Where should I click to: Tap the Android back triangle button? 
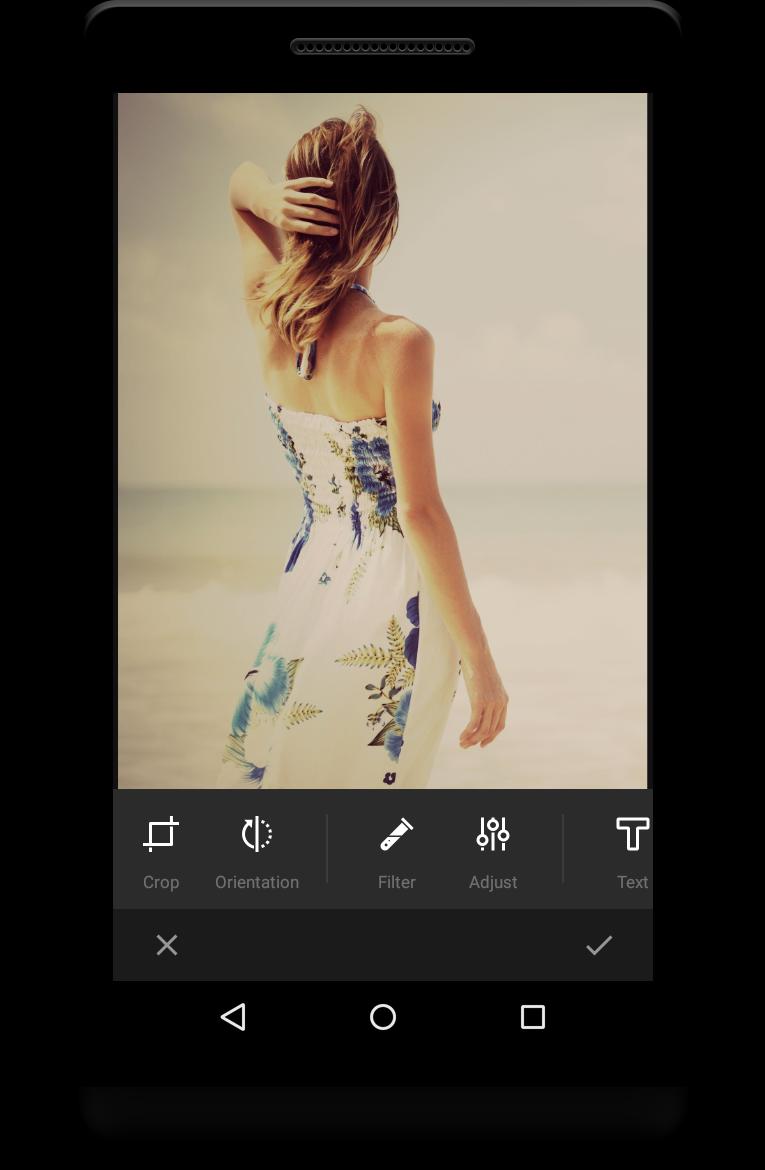point(234,1017)
